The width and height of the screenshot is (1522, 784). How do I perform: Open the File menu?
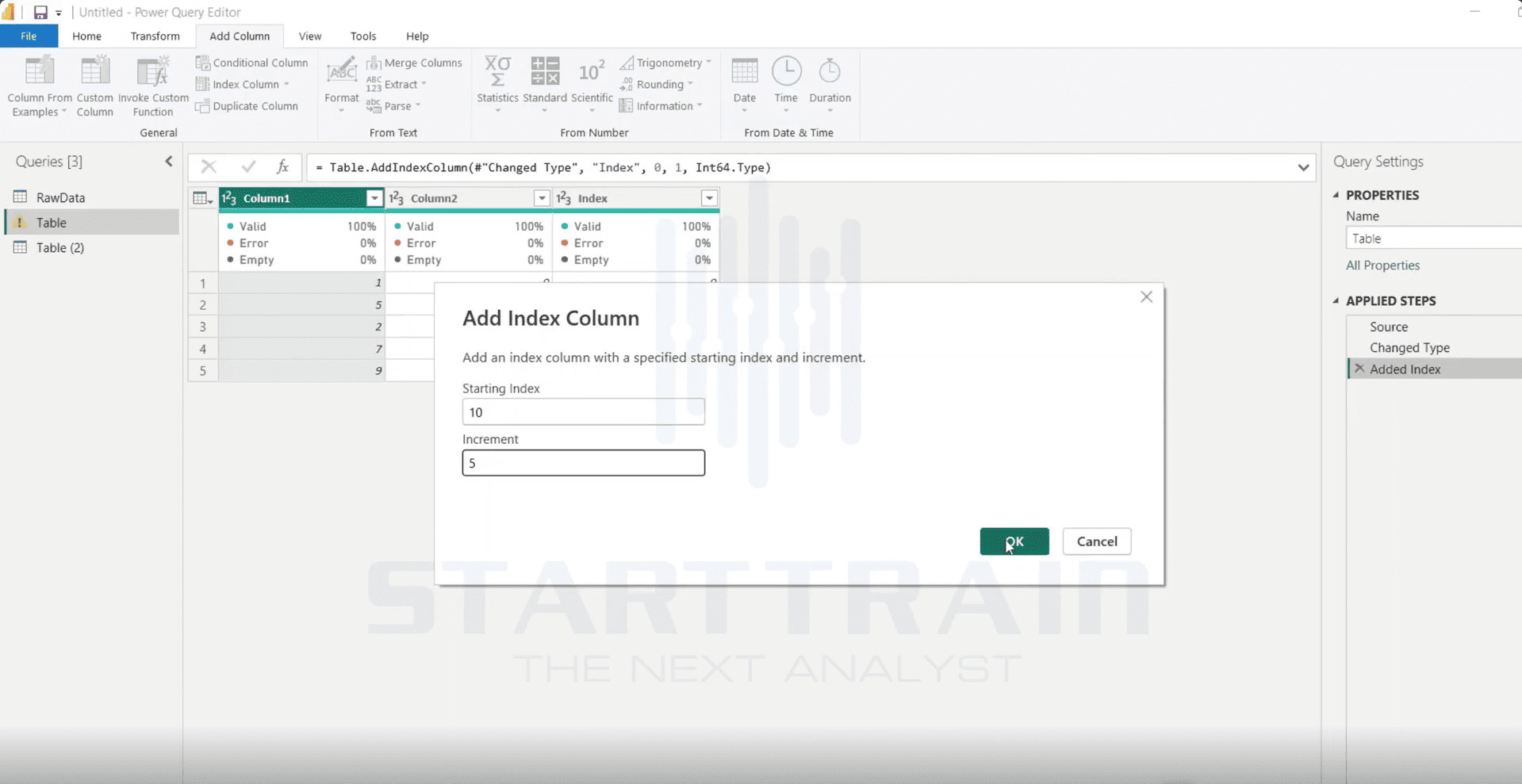pos(29,36)
